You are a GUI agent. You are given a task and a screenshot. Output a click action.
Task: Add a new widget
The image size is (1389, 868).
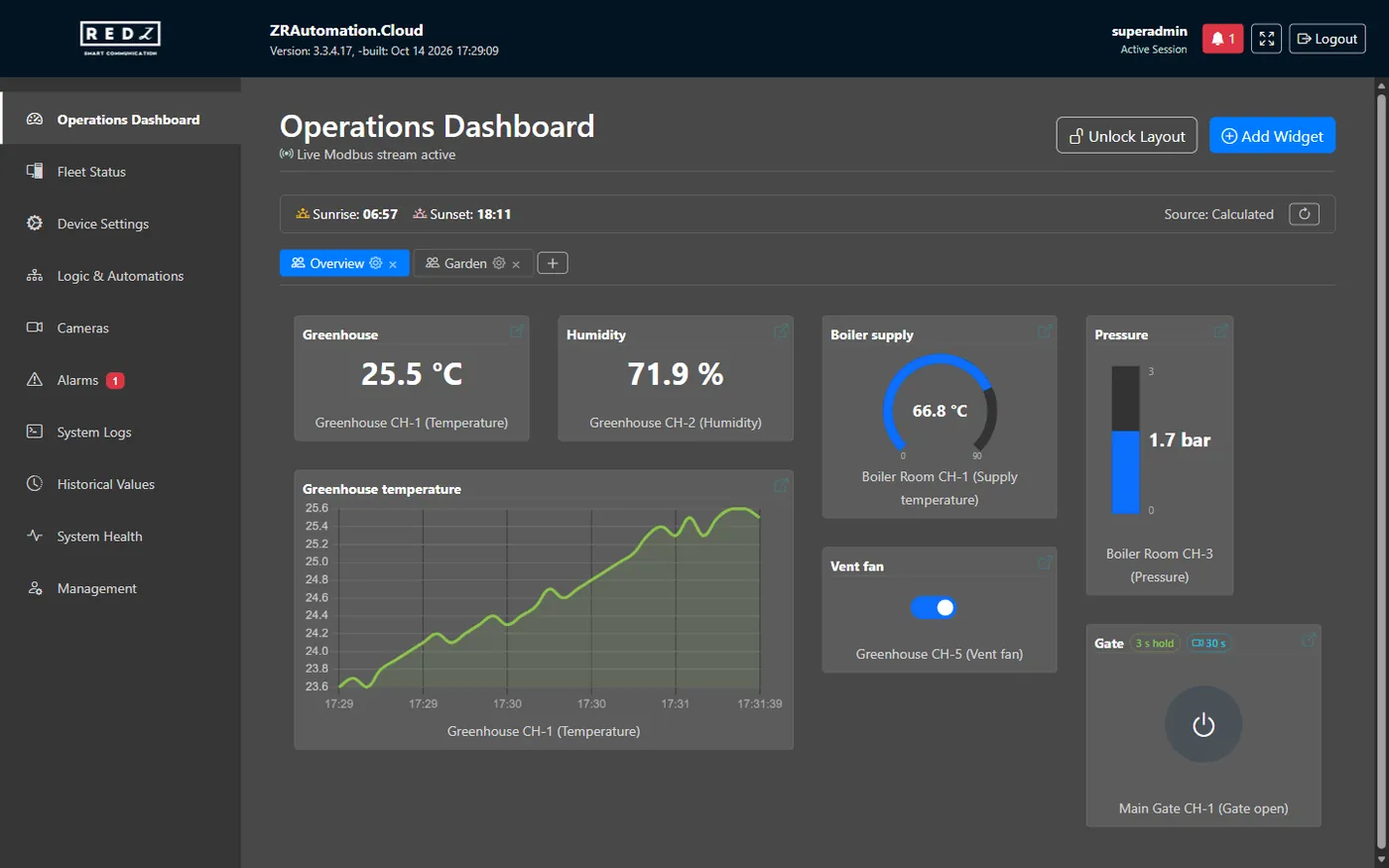click(x=1272, y=136)
